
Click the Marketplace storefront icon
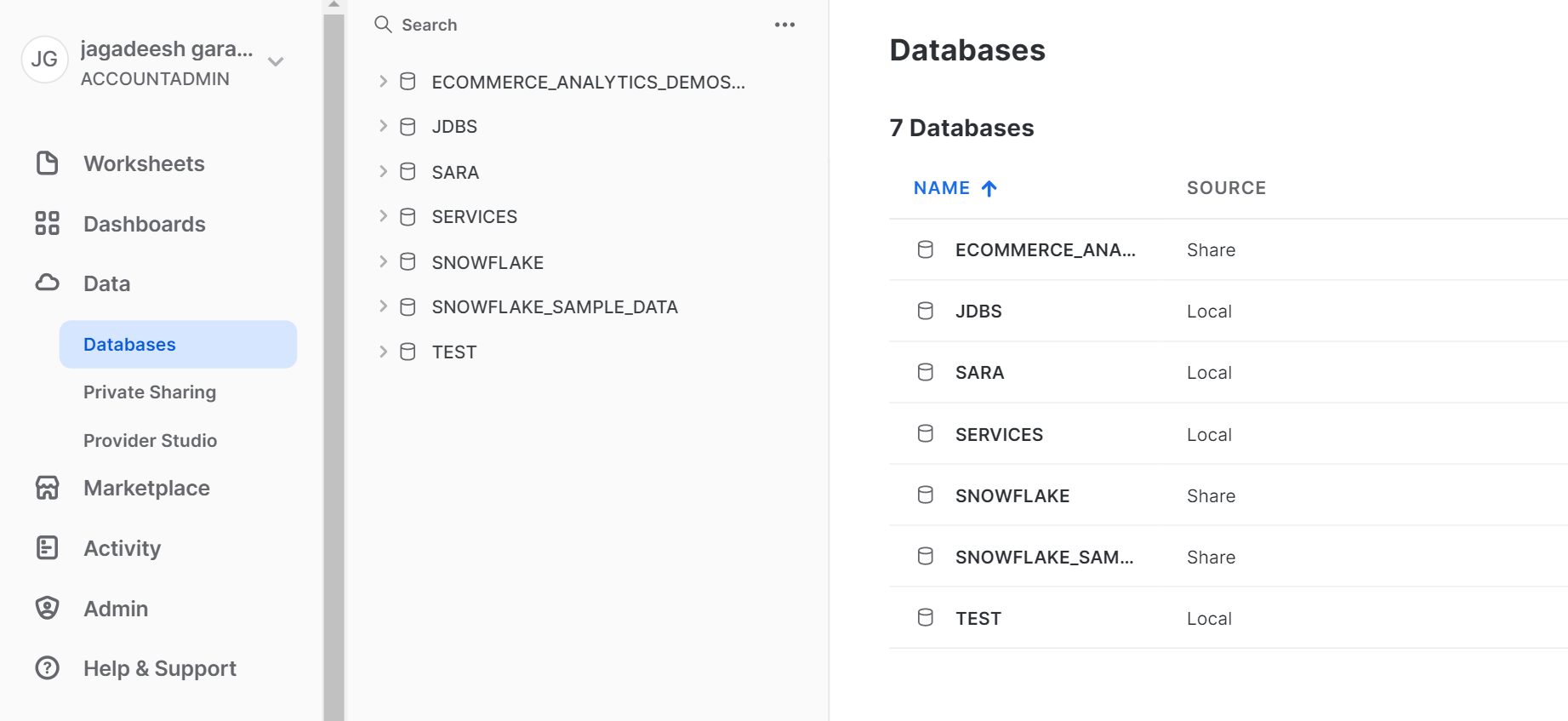coord(48,488)
